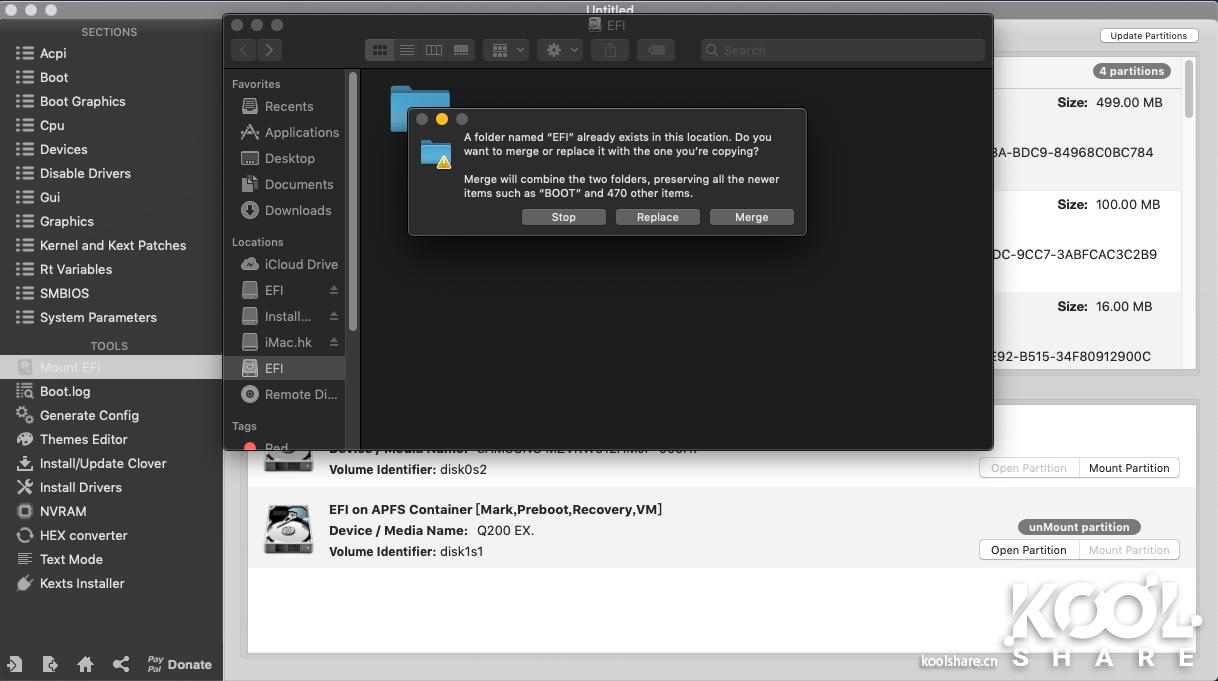Click the export configuration icon
The height and width of the screenshot is (681, 1218).
(x=50, y=664)
